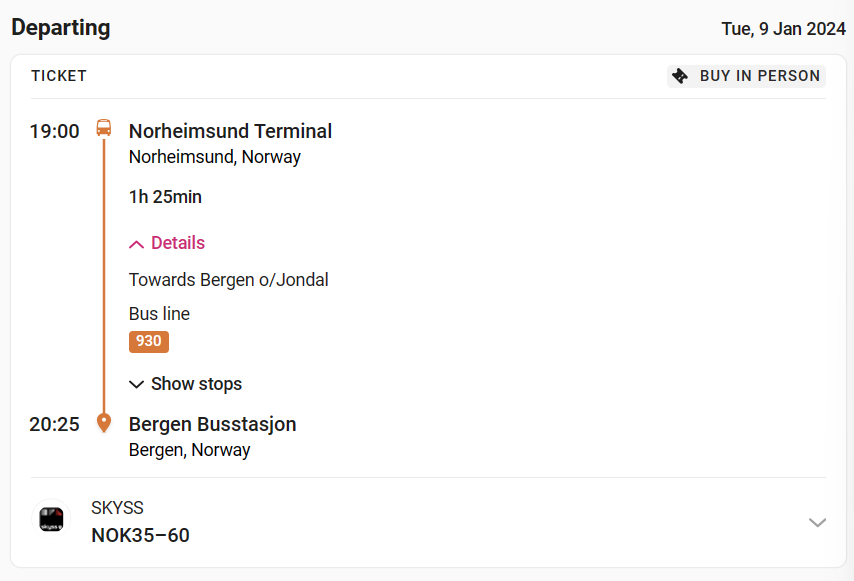Collapse the Details section
The width and height of the screenshot is (854, 581).
pos(167,243)
